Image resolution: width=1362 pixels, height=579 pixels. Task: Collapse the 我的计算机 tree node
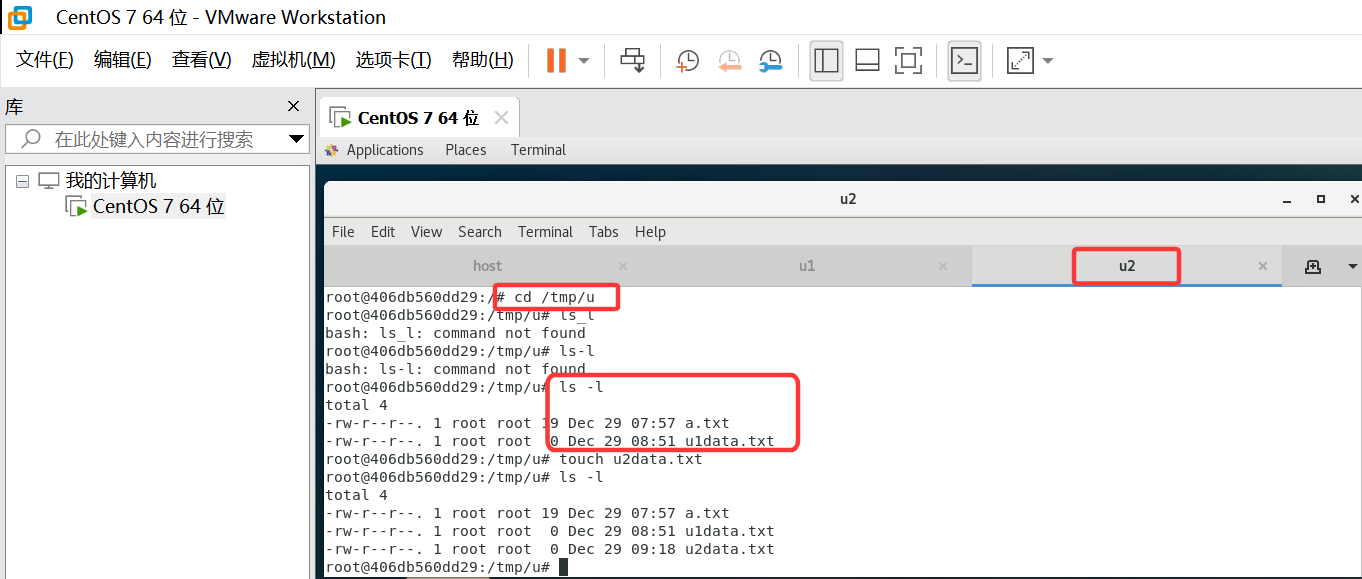click(22, 180)
